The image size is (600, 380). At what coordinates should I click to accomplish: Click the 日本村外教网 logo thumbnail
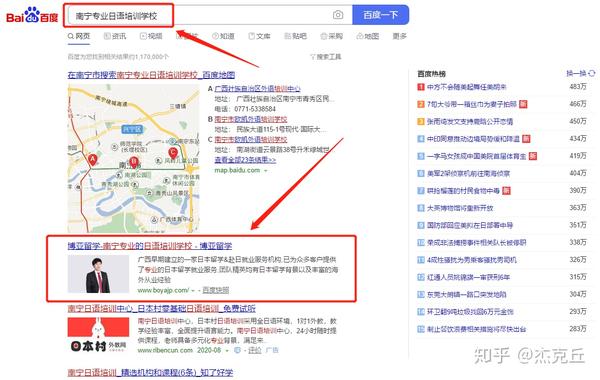tap(98, 336)
